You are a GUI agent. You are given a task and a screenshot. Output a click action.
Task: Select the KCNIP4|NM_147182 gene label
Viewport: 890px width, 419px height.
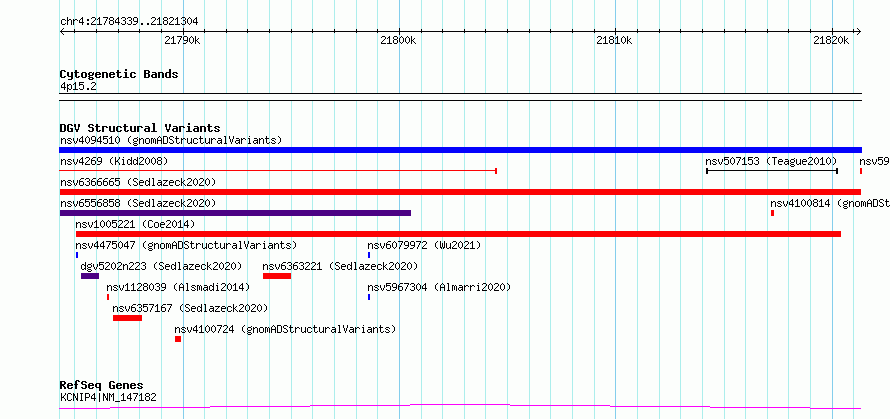pos(108,397)
